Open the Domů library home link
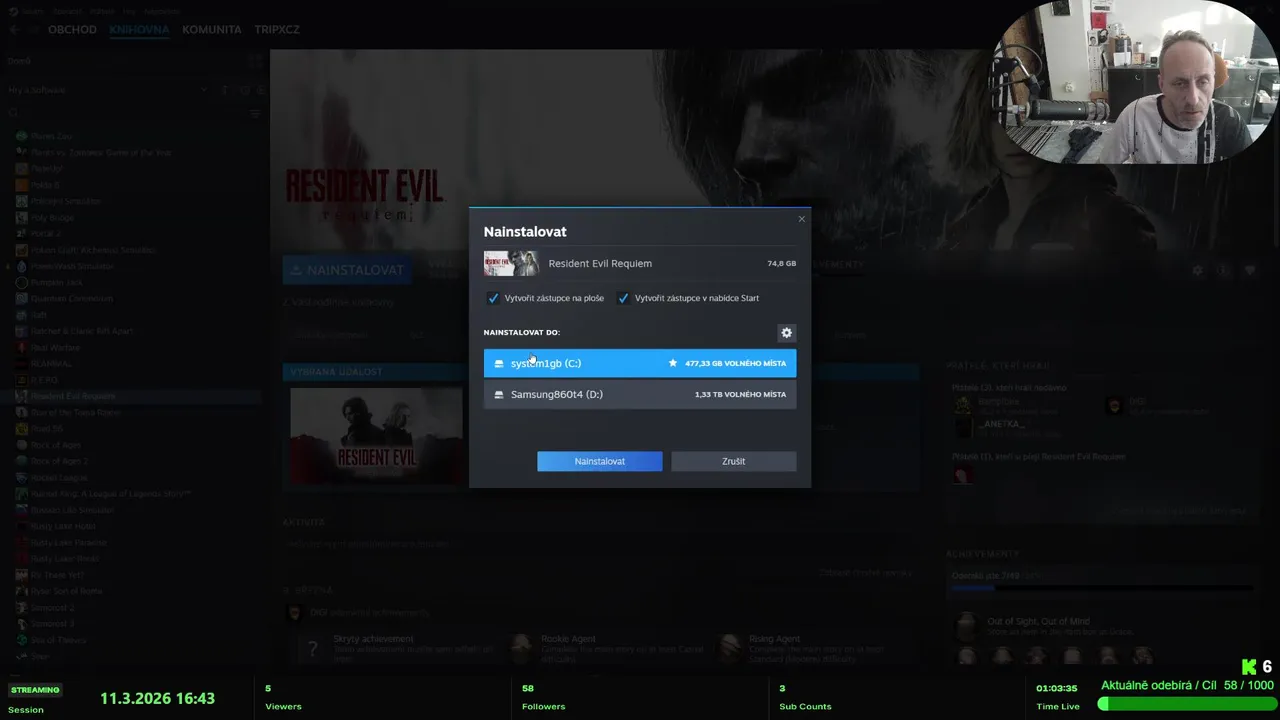 click(20, 61)
